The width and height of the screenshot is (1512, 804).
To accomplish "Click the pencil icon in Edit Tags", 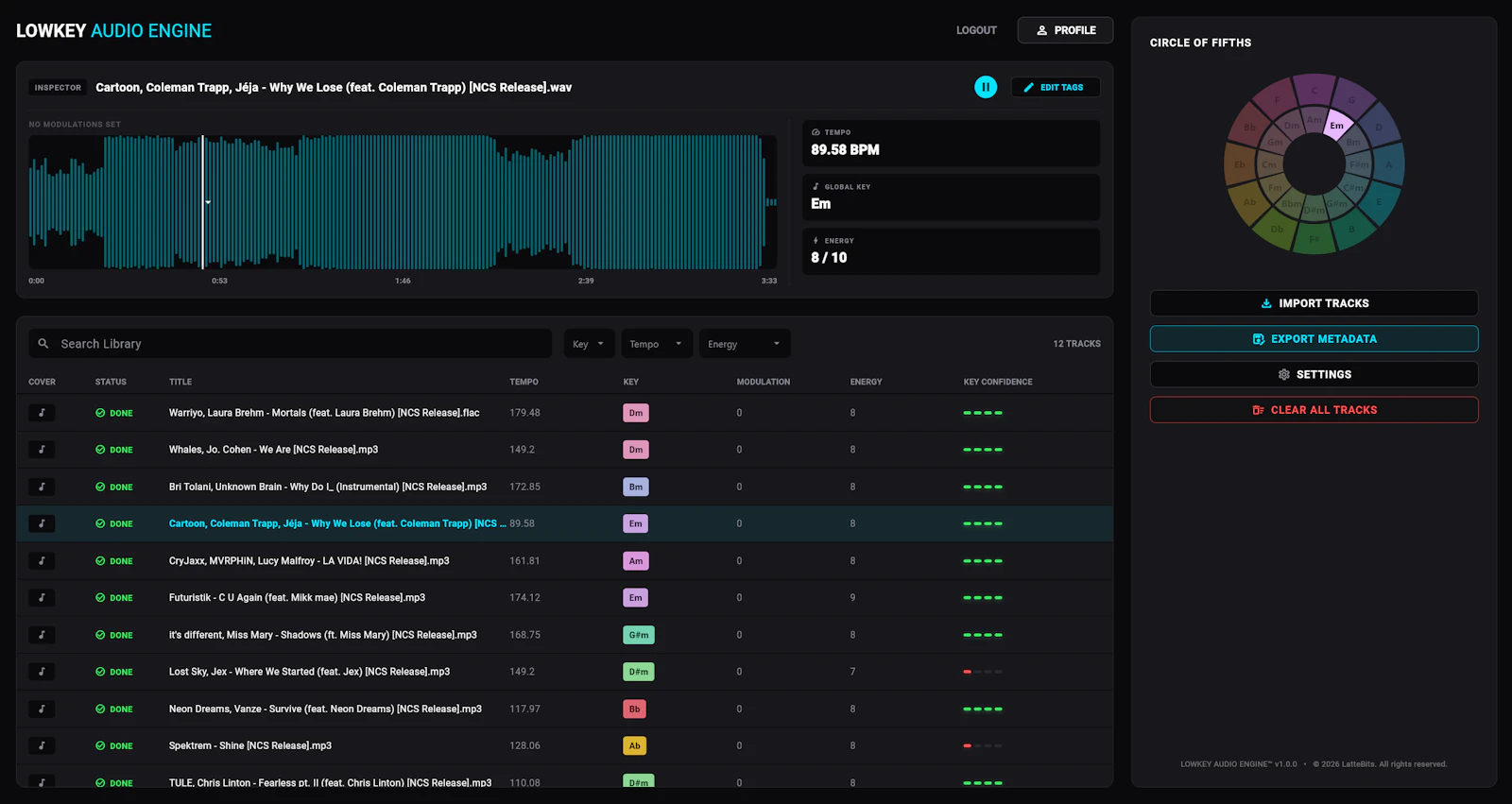I will (x=1029, y=87).
